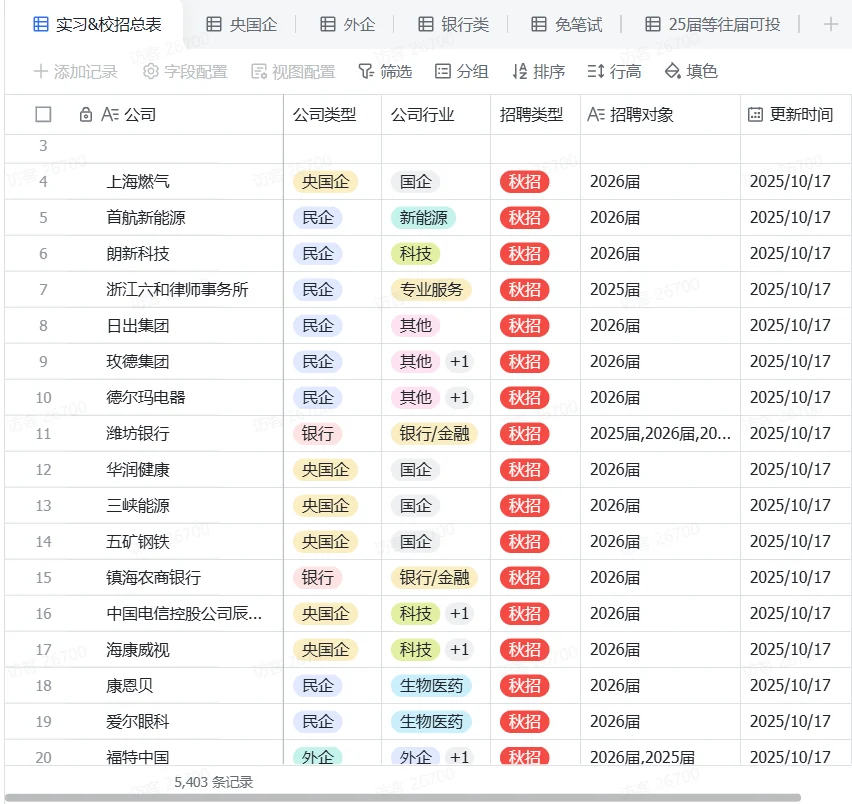Open the 筛选 filter tool

(385, 71)
